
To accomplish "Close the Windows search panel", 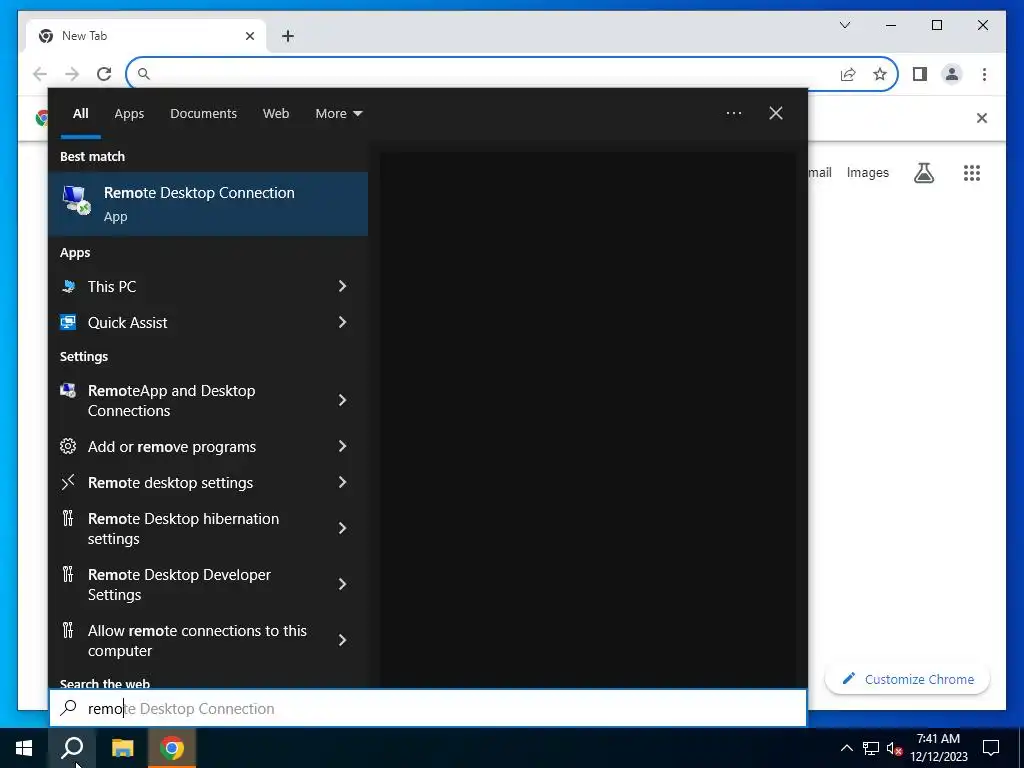I will pyautogui.click(x=776, y=113).
